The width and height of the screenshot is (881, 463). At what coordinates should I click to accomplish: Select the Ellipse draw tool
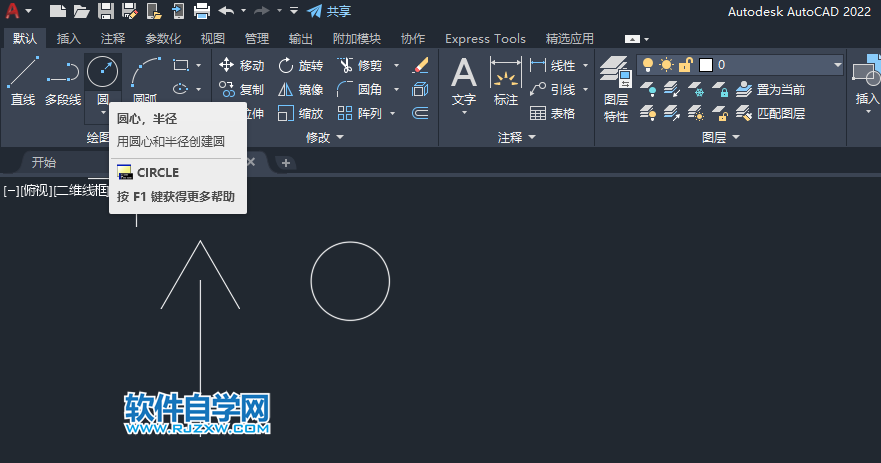coord(180,89)
